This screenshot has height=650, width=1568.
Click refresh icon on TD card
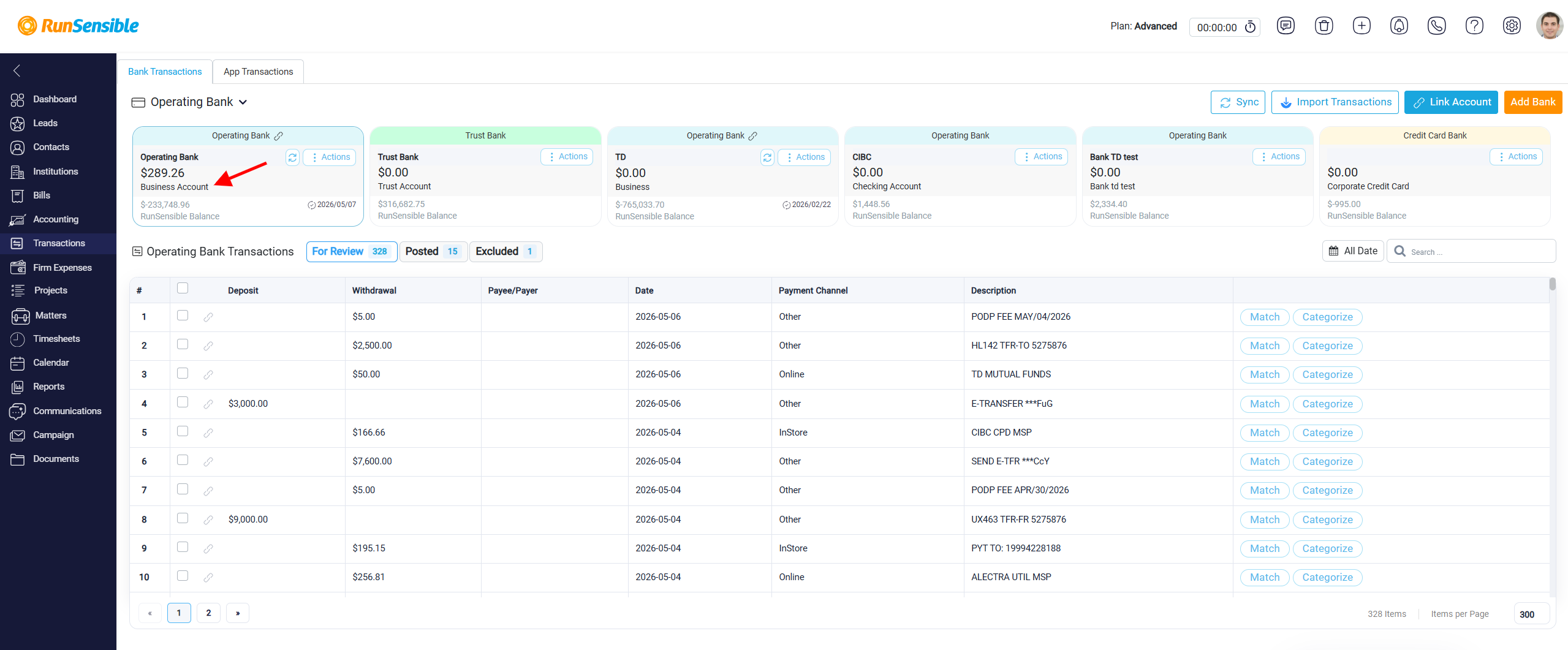[767, 157]
